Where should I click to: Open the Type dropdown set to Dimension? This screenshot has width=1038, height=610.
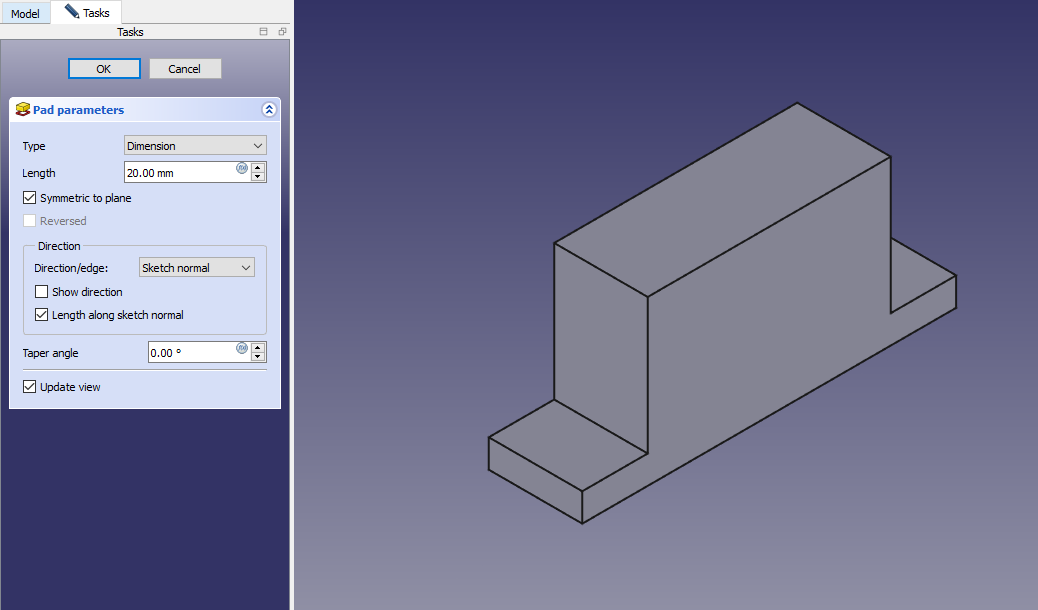point(195,146)
